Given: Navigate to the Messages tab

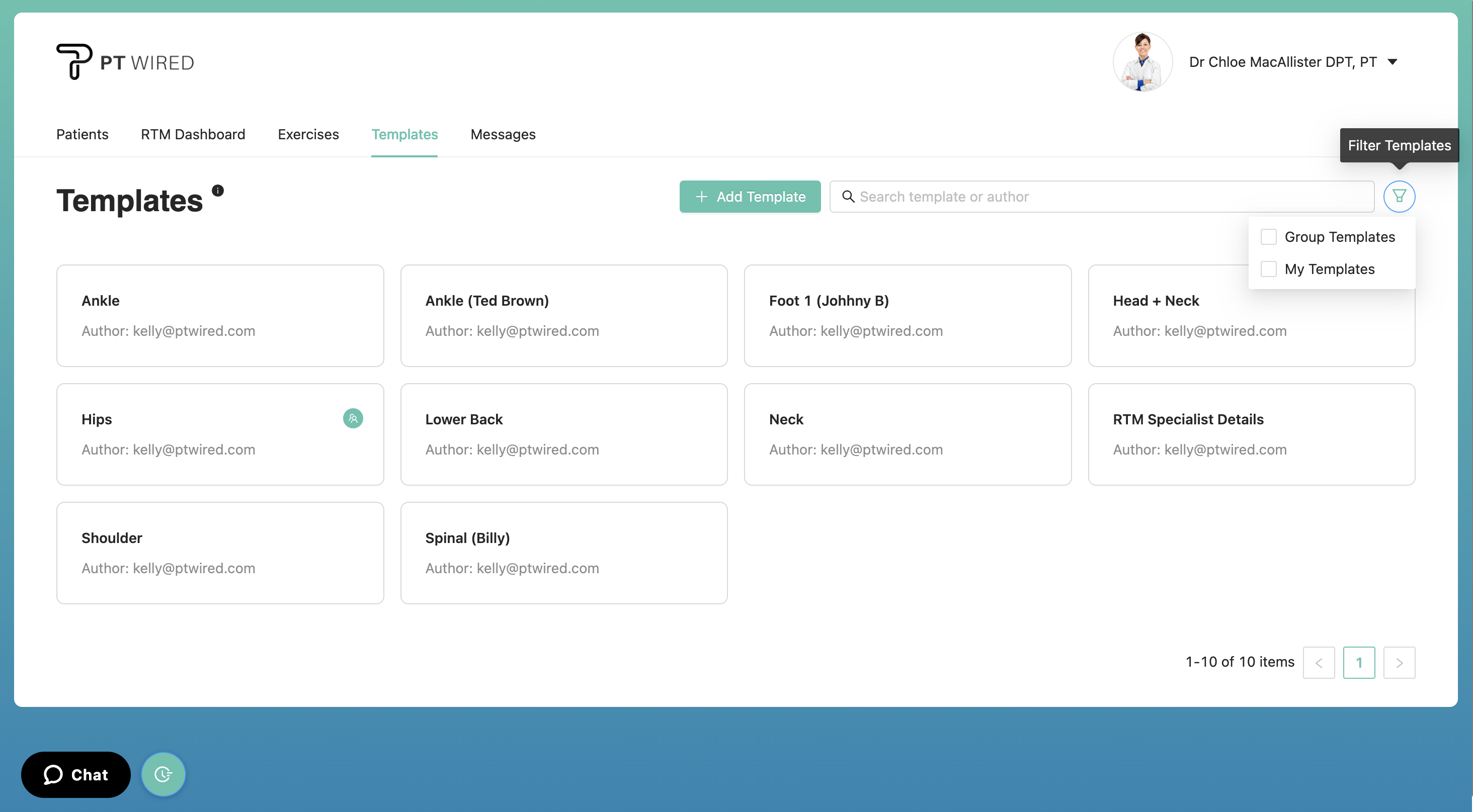Looking at the screenshot, I should (503, 134).
